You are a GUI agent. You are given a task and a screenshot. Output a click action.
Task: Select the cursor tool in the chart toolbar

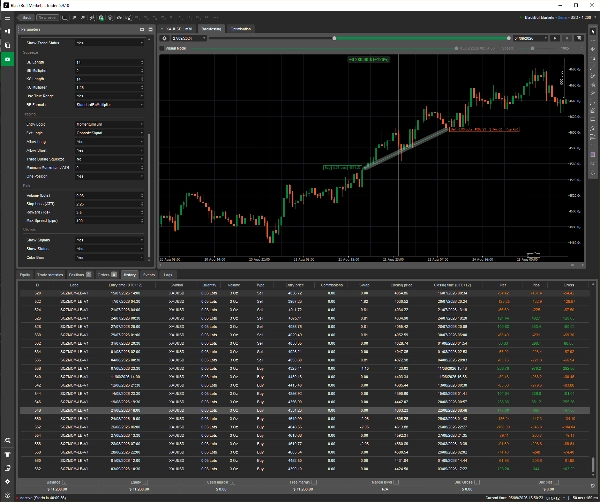593,32
